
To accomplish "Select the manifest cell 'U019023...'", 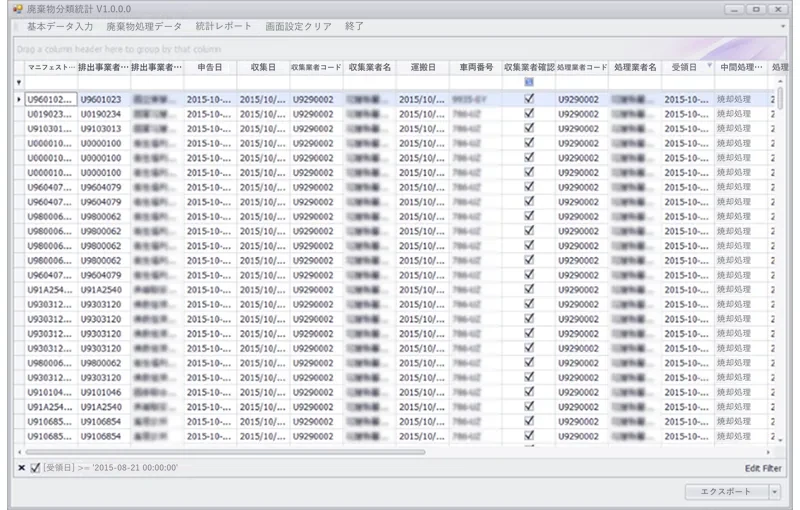I will [51, 114].
